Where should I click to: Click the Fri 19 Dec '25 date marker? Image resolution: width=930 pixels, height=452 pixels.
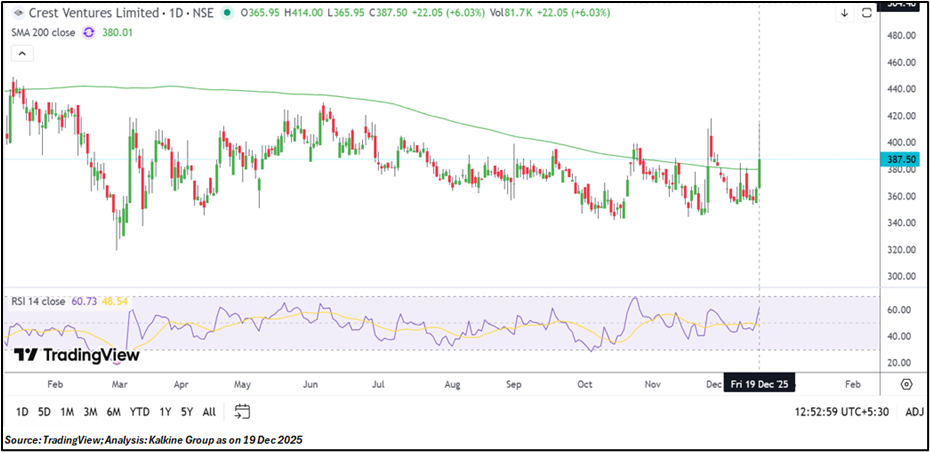(760, 384)
